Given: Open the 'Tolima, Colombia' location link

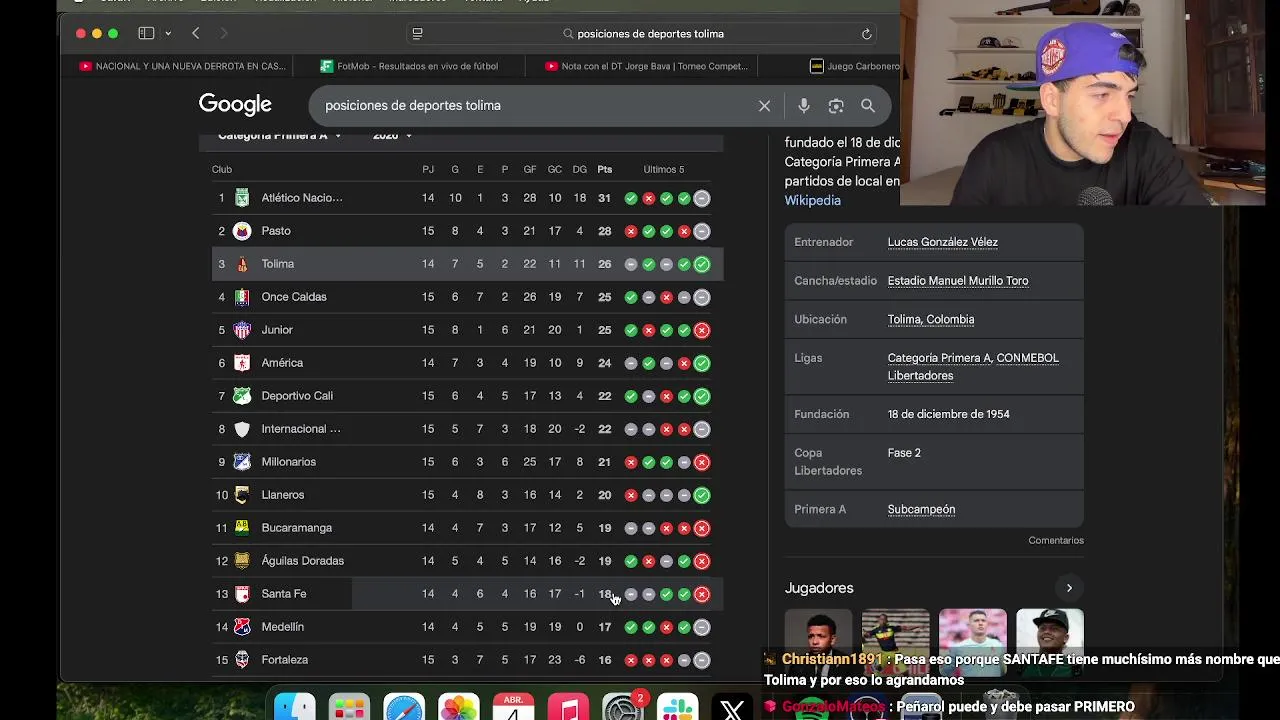Looking at the screenshot, I should coord(931,319).
